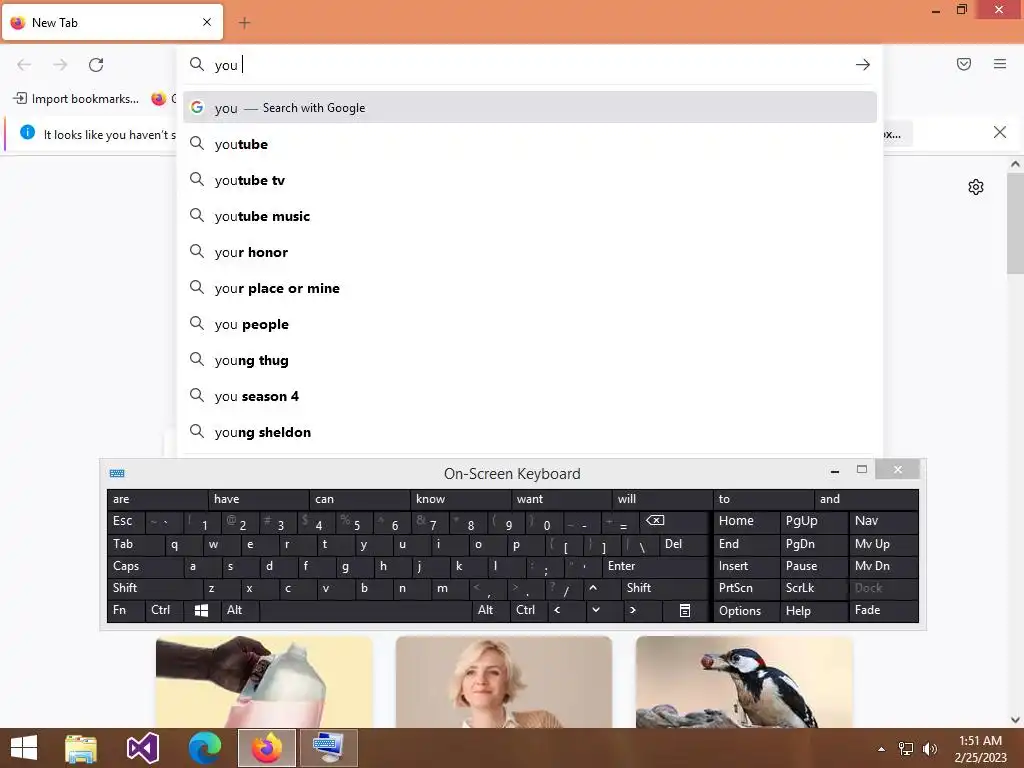Go back with the back arrow
This screenshot has width=1024, height=768.
click(24, 65)
